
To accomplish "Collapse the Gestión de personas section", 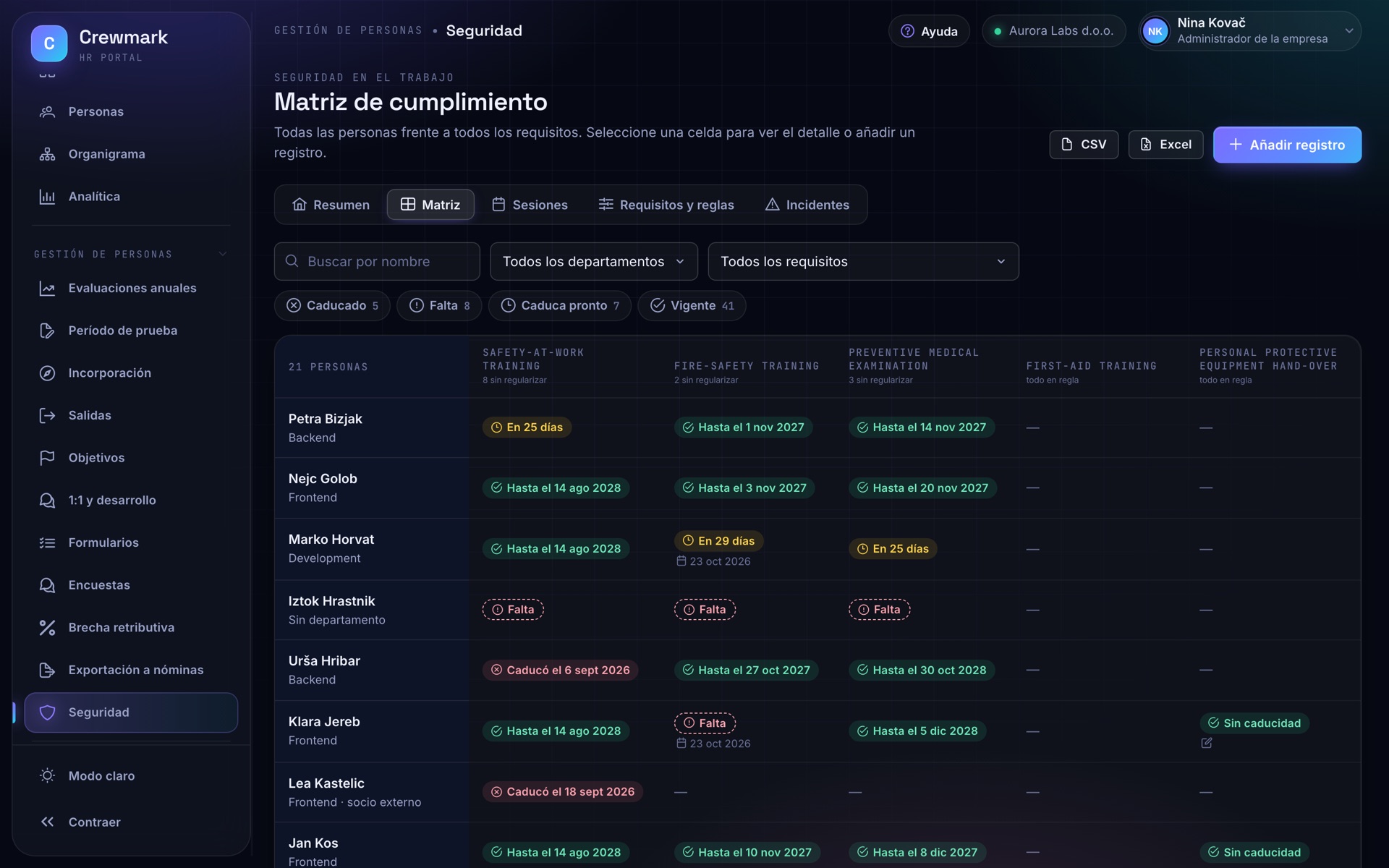I will tap(131, 254).
